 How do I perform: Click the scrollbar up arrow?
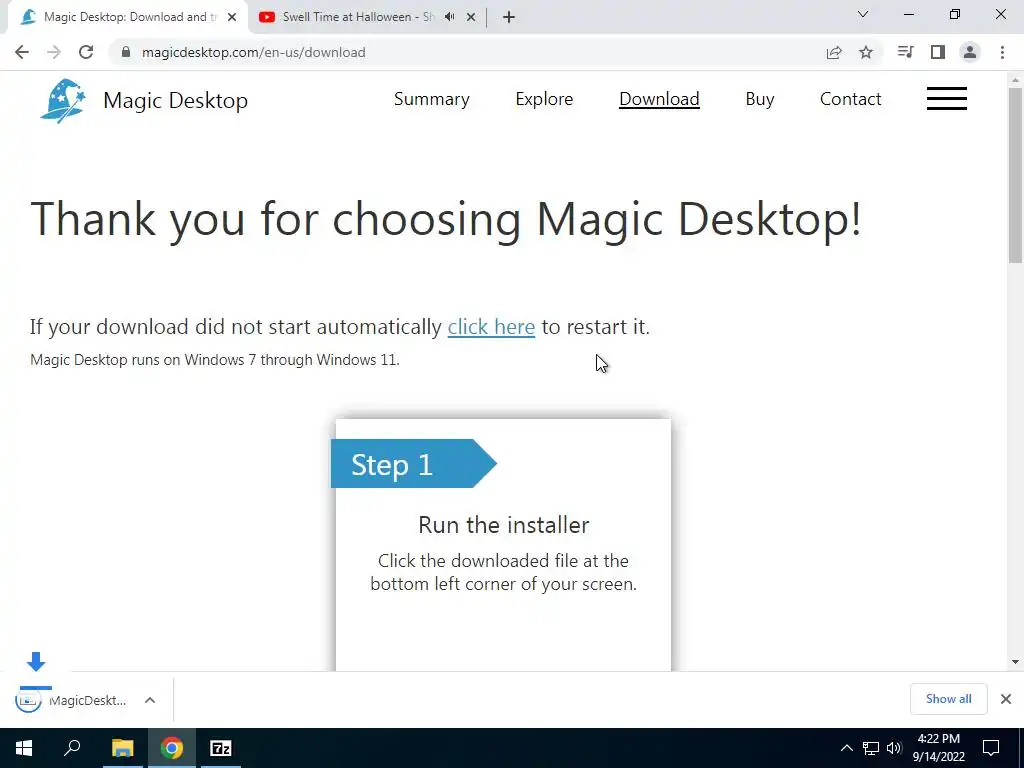point(1015,80)
